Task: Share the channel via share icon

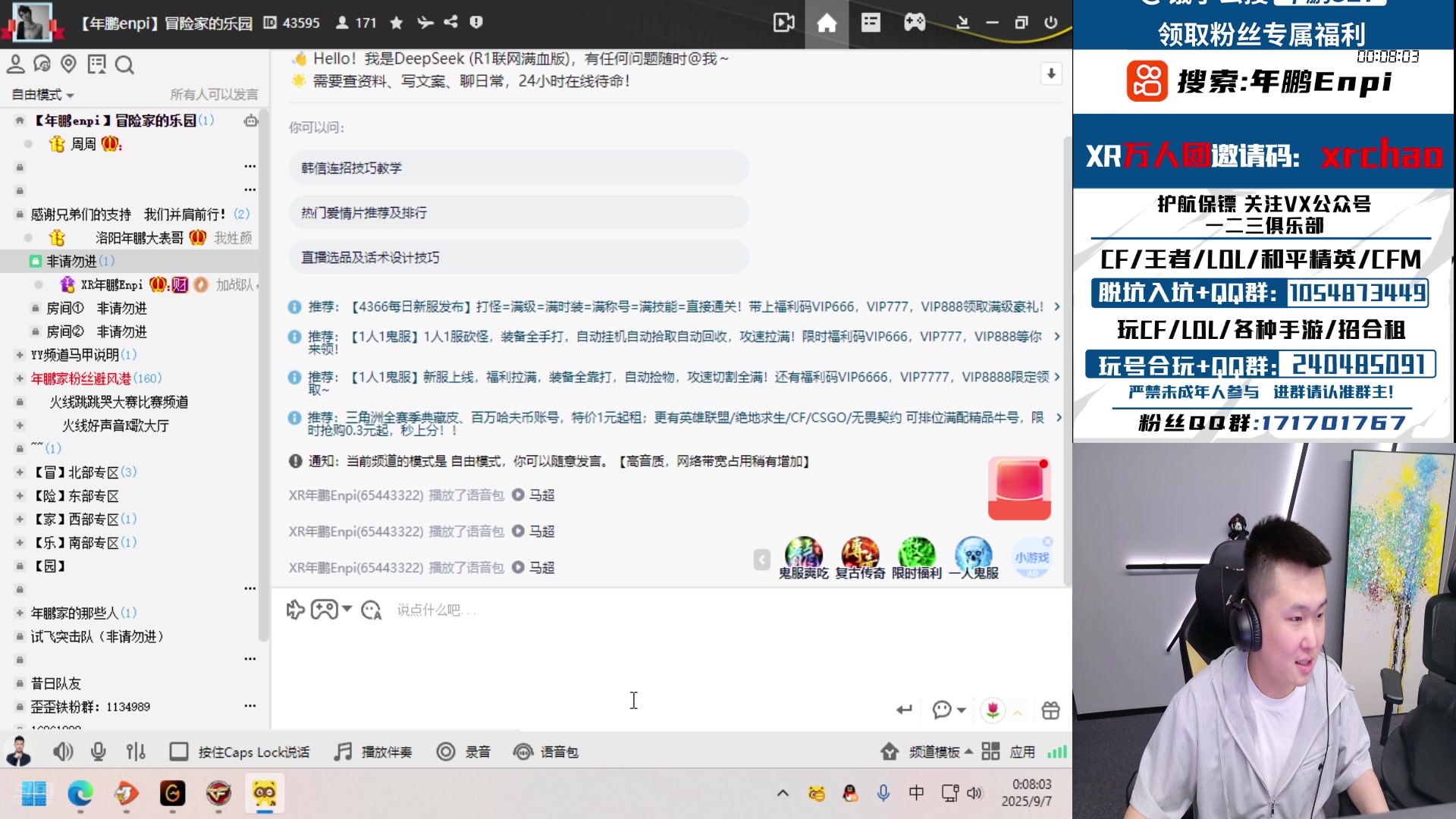Action: tap(451, 22)
